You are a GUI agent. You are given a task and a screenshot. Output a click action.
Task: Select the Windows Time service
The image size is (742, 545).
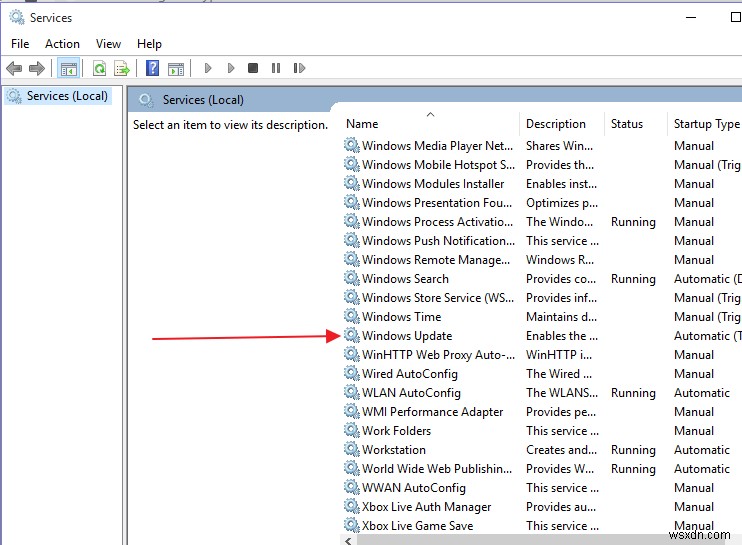(401, 316)
